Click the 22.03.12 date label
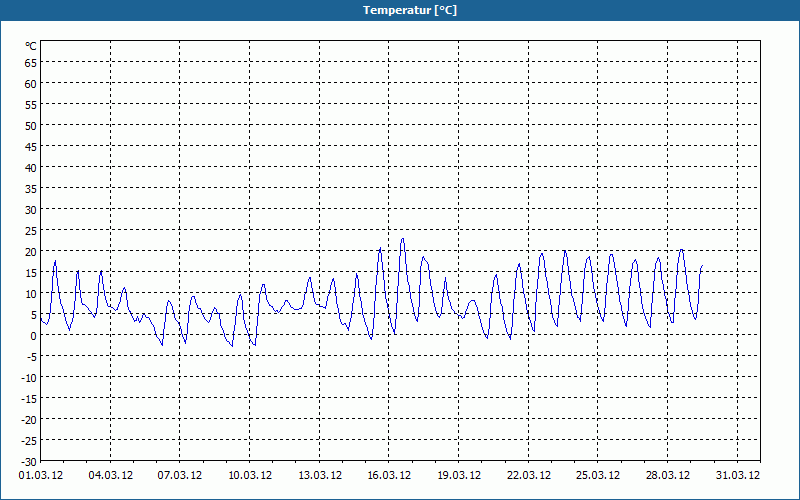800x500 pixels. point(529,476)
